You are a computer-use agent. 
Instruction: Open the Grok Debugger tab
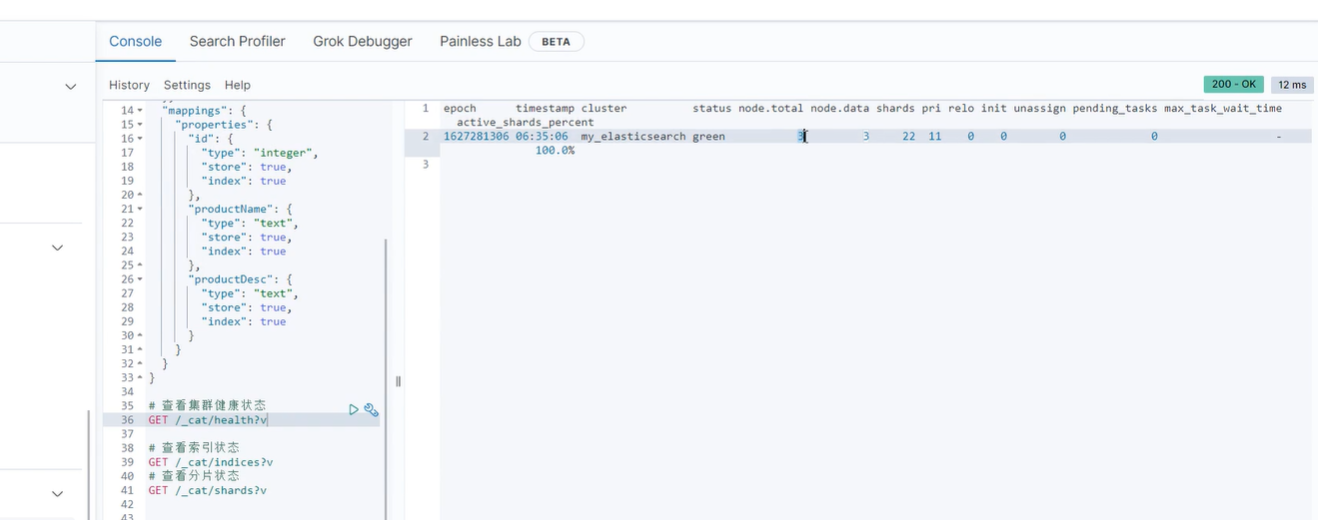362,41
